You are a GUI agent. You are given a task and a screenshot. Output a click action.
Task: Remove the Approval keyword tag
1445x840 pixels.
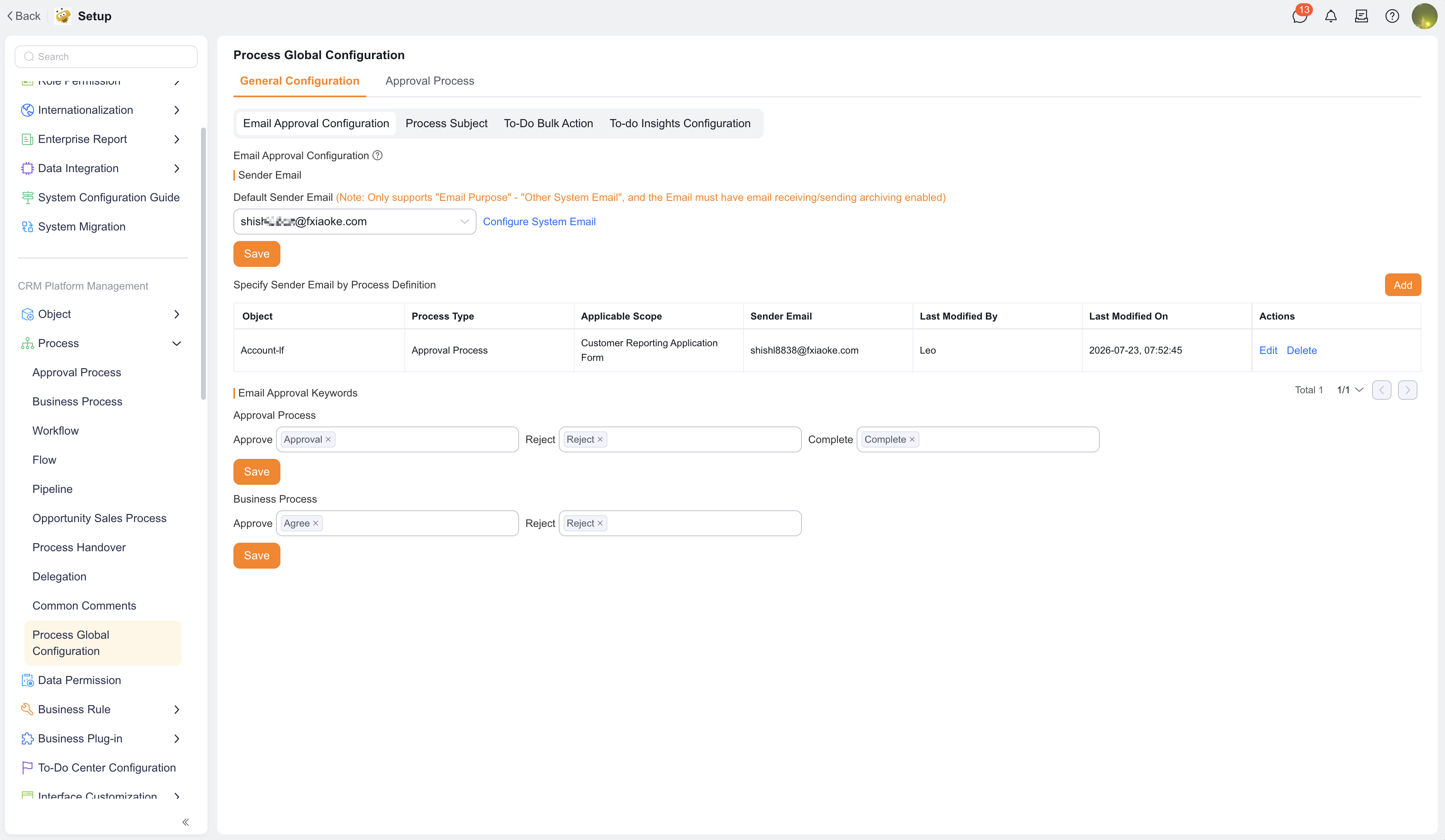[328, 439]
